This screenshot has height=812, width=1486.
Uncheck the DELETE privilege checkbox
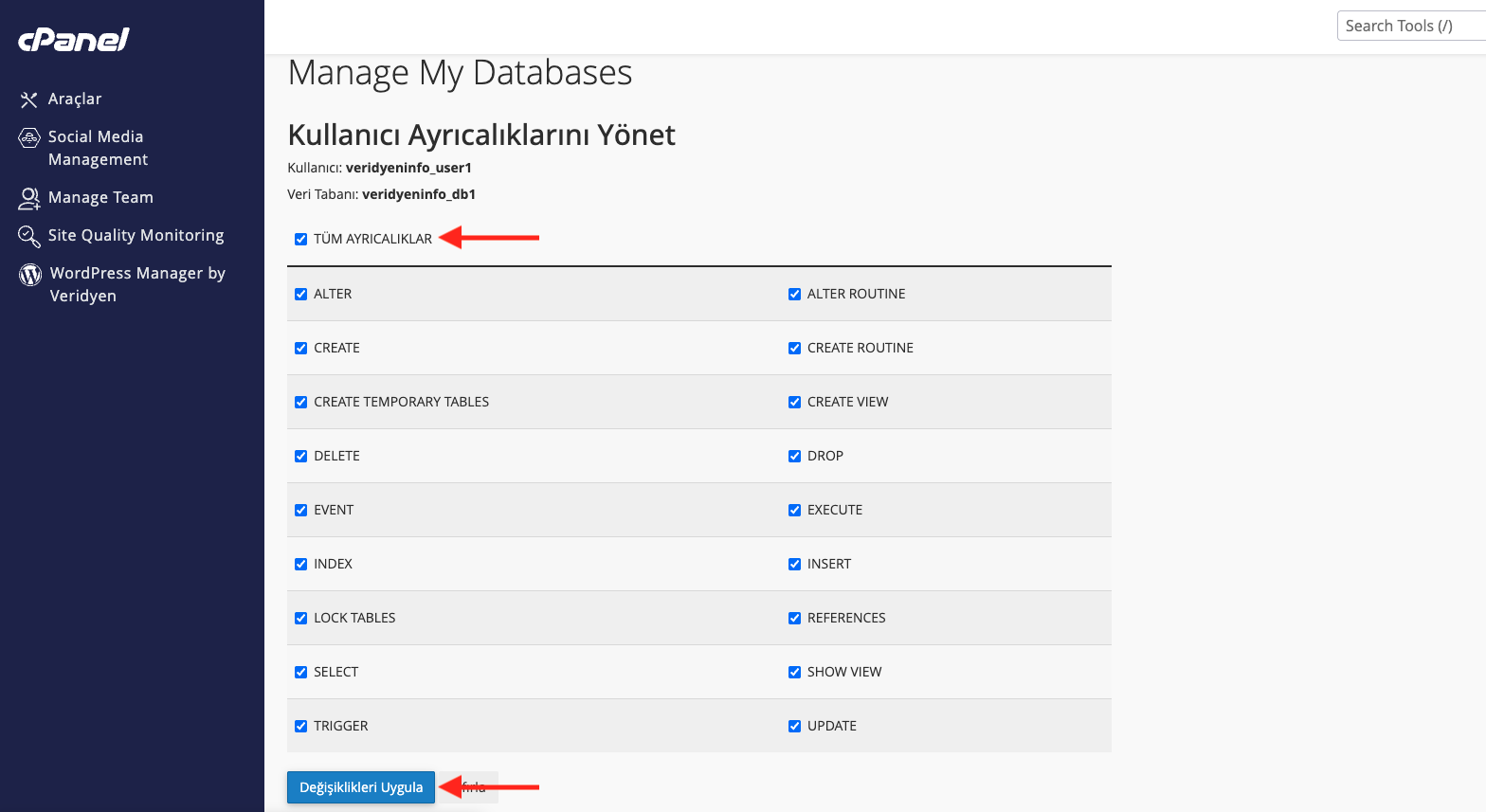[x=301, y=457]
